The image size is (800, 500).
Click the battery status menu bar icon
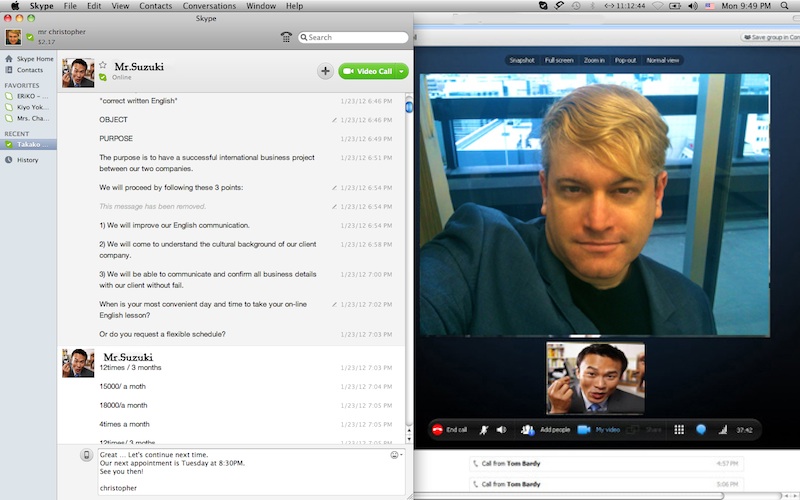pyautogui.click(x=674, y=6)
